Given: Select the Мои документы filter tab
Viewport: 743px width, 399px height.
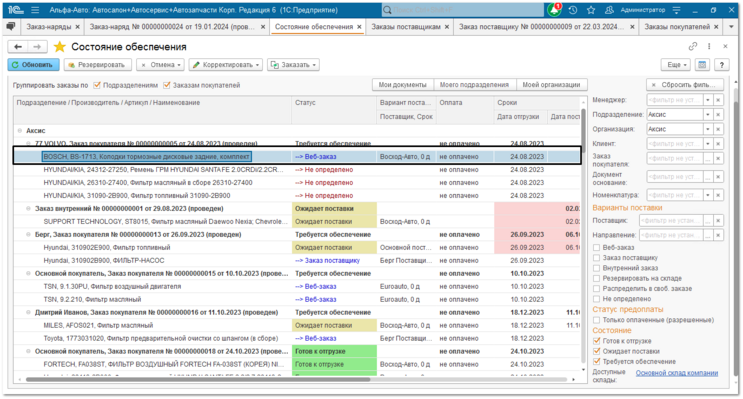Looking at the screenshot, I should coord(403,85).
